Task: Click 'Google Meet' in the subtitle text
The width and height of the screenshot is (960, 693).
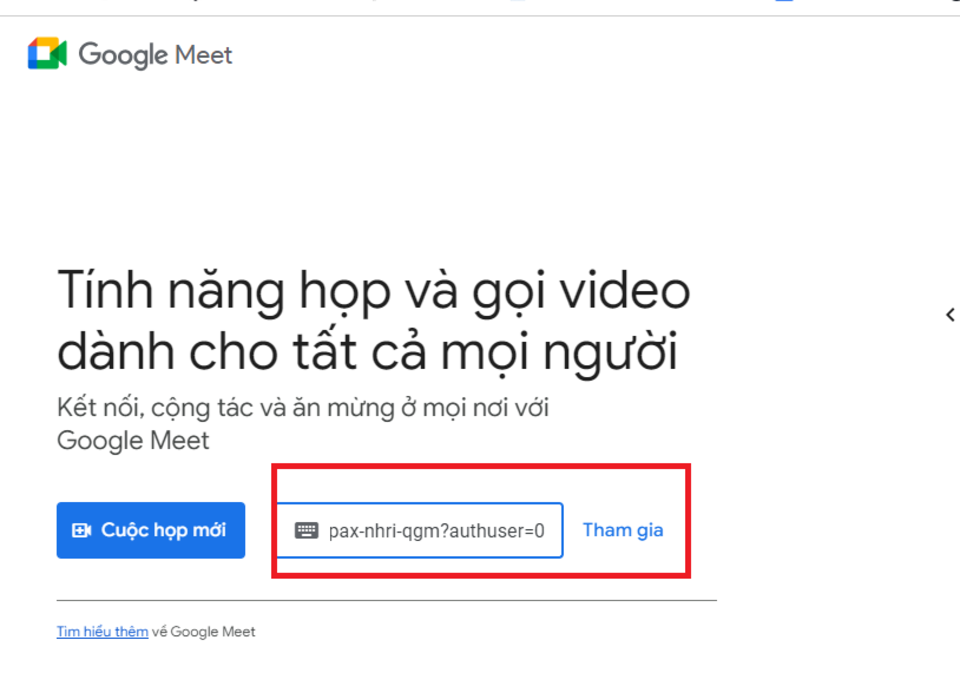Action: click(x=133, y=441)
